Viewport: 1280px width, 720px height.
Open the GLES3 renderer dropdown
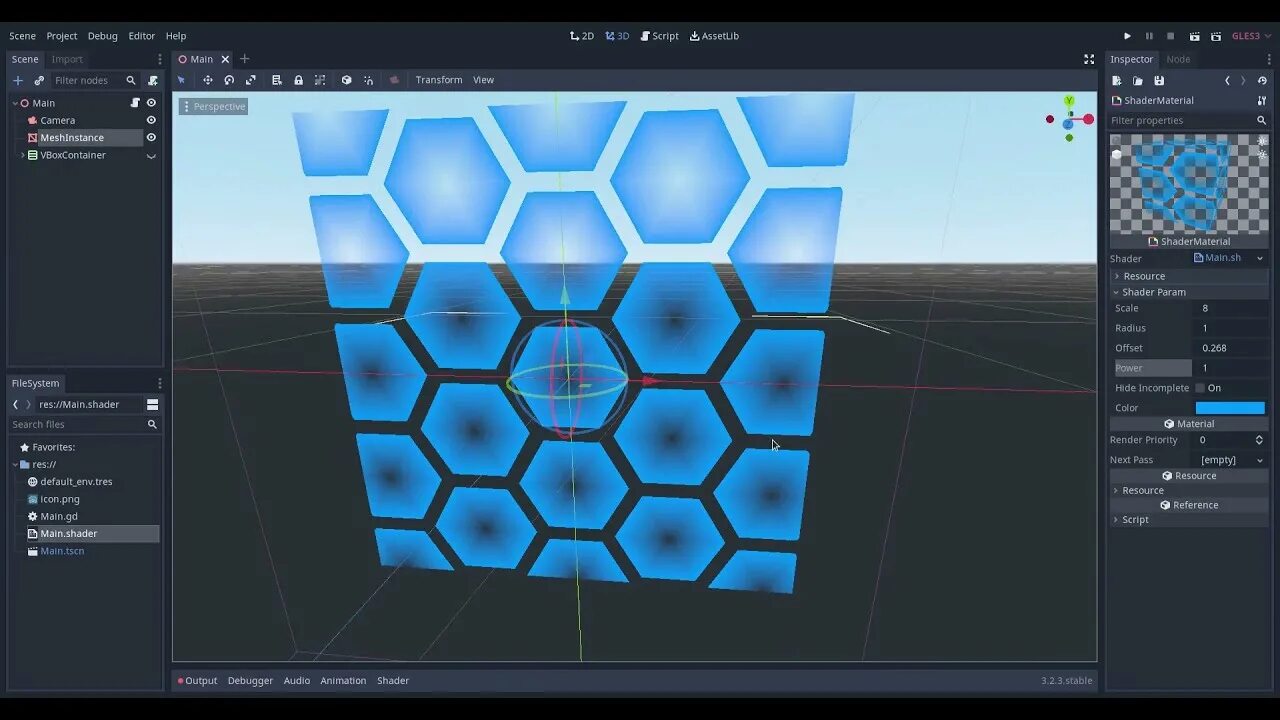(x=1251, y=36)
